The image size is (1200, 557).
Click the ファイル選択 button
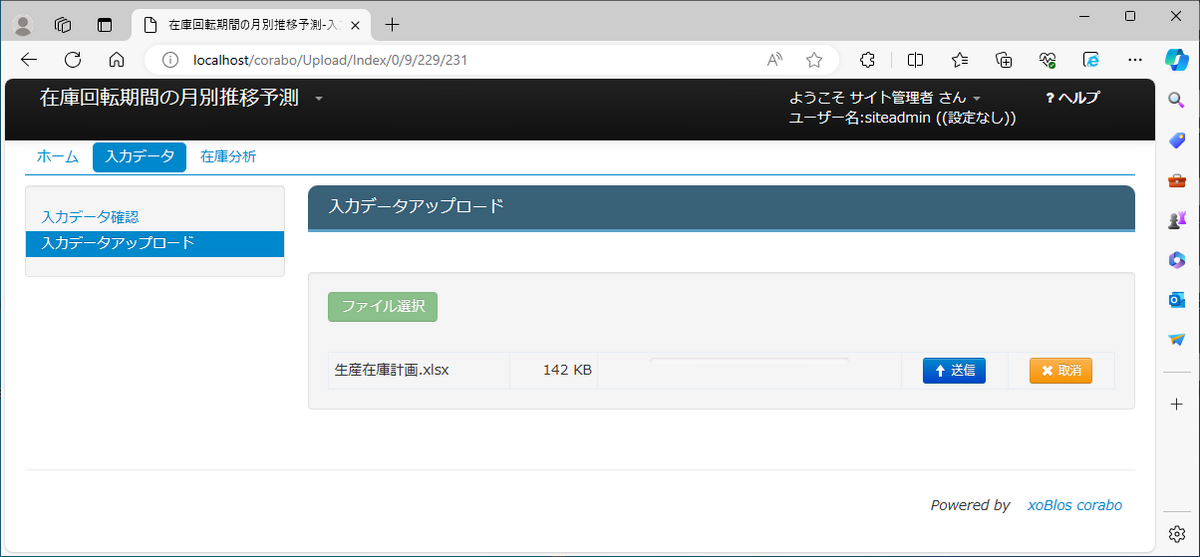tap(383, 306)
